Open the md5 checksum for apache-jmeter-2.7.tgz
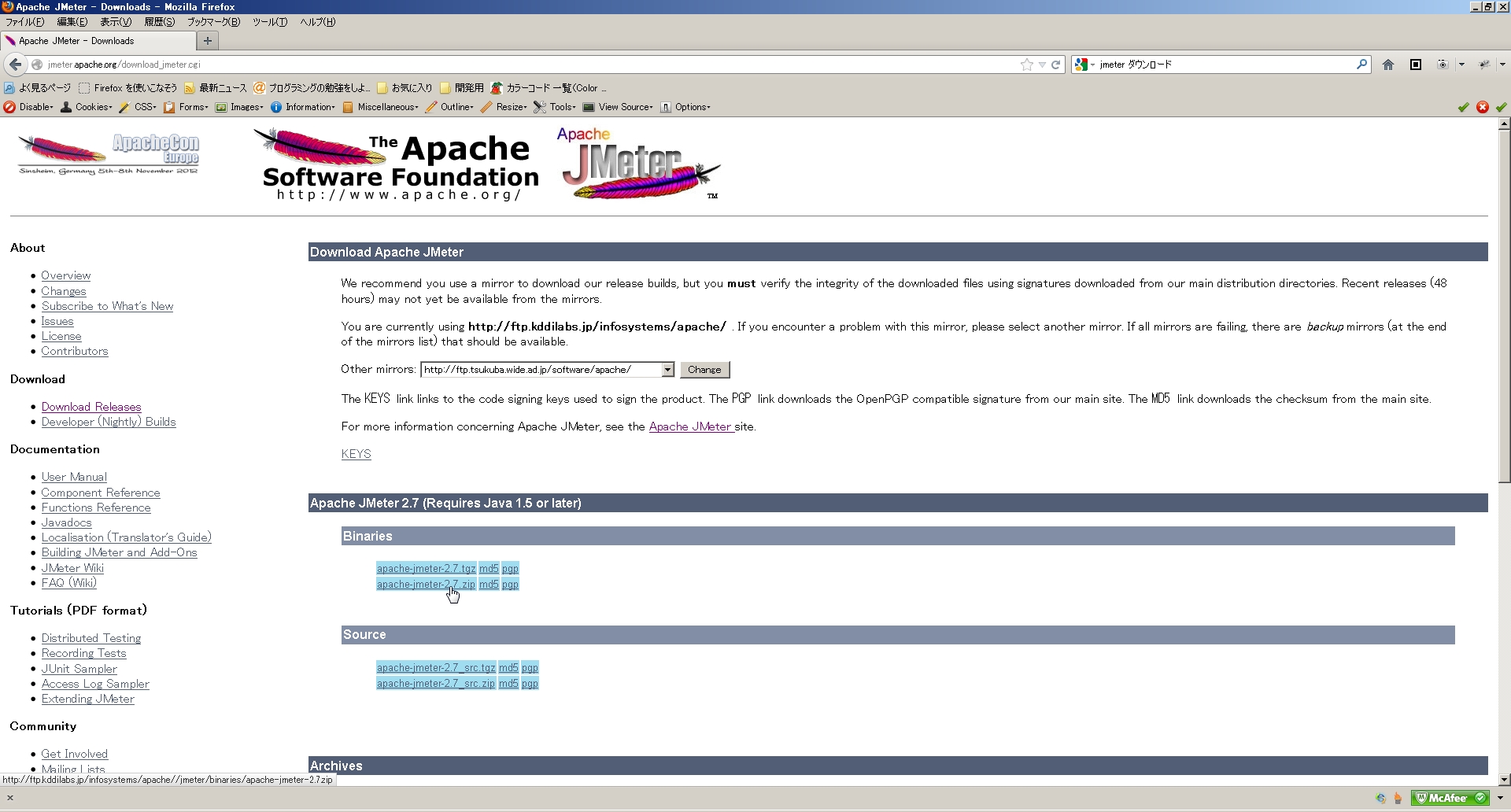Viewport: 1511px width, 812px height. pyautogui.click(x=489, y=569)
